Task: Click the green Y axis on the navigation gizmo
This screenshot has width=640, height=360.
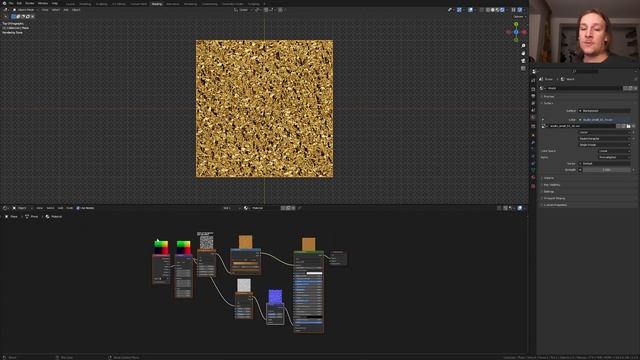Action: coord(516,24)
